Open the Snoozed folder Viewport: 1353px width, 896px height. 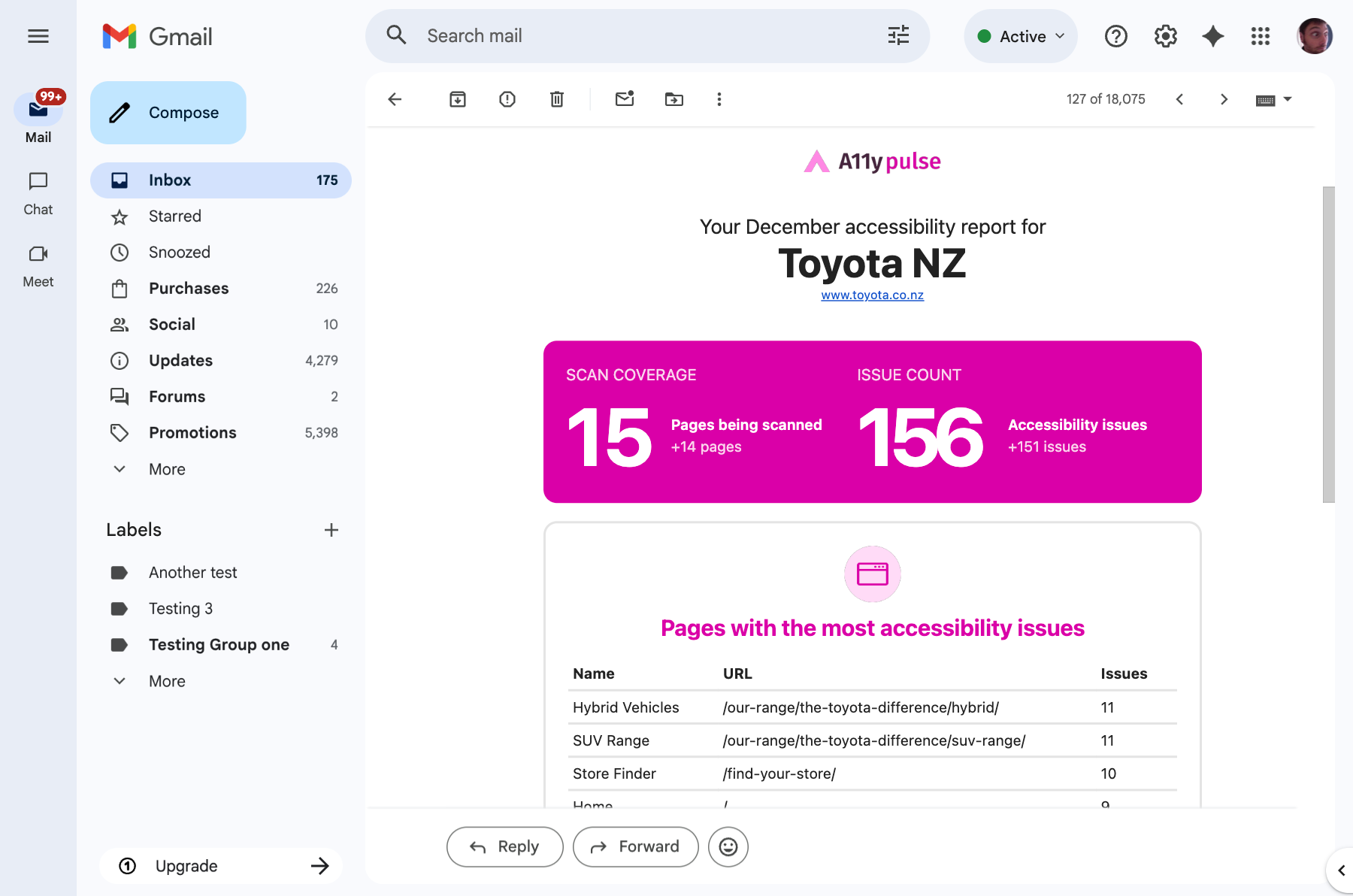[221, 253]
